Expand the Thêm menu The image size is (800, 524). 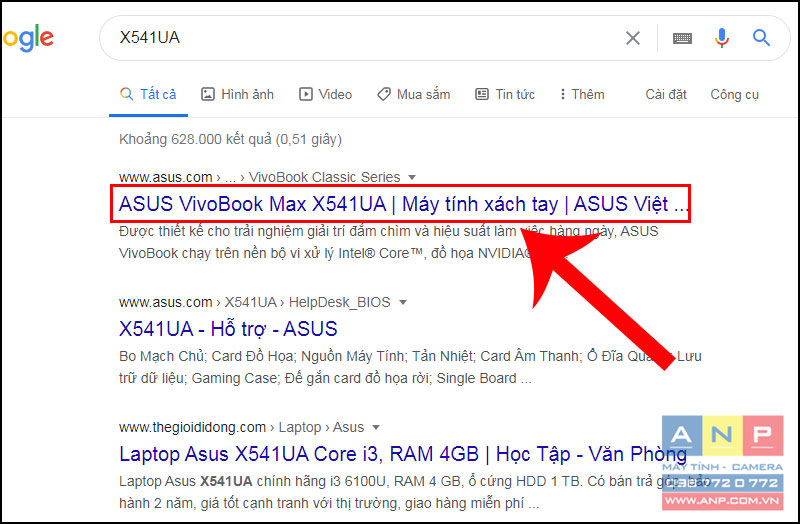(582, 94)
